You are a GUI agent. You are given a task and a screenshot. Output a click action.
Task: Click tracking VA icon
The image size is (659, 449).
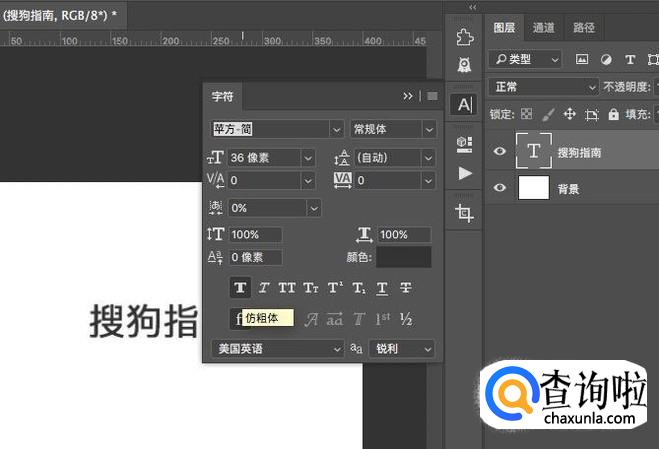pyautogui.click(x=343, y=180)
